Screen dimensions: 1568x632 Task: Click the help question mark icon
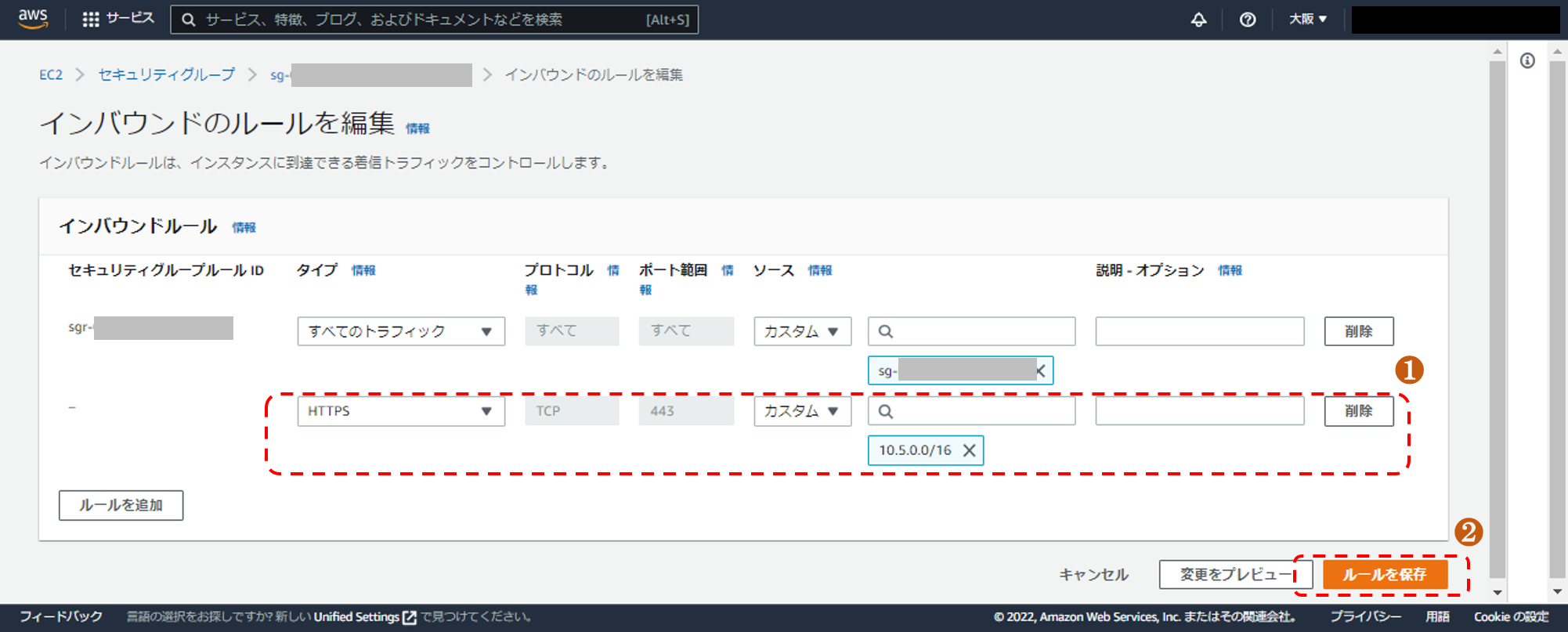(1248, 20)
